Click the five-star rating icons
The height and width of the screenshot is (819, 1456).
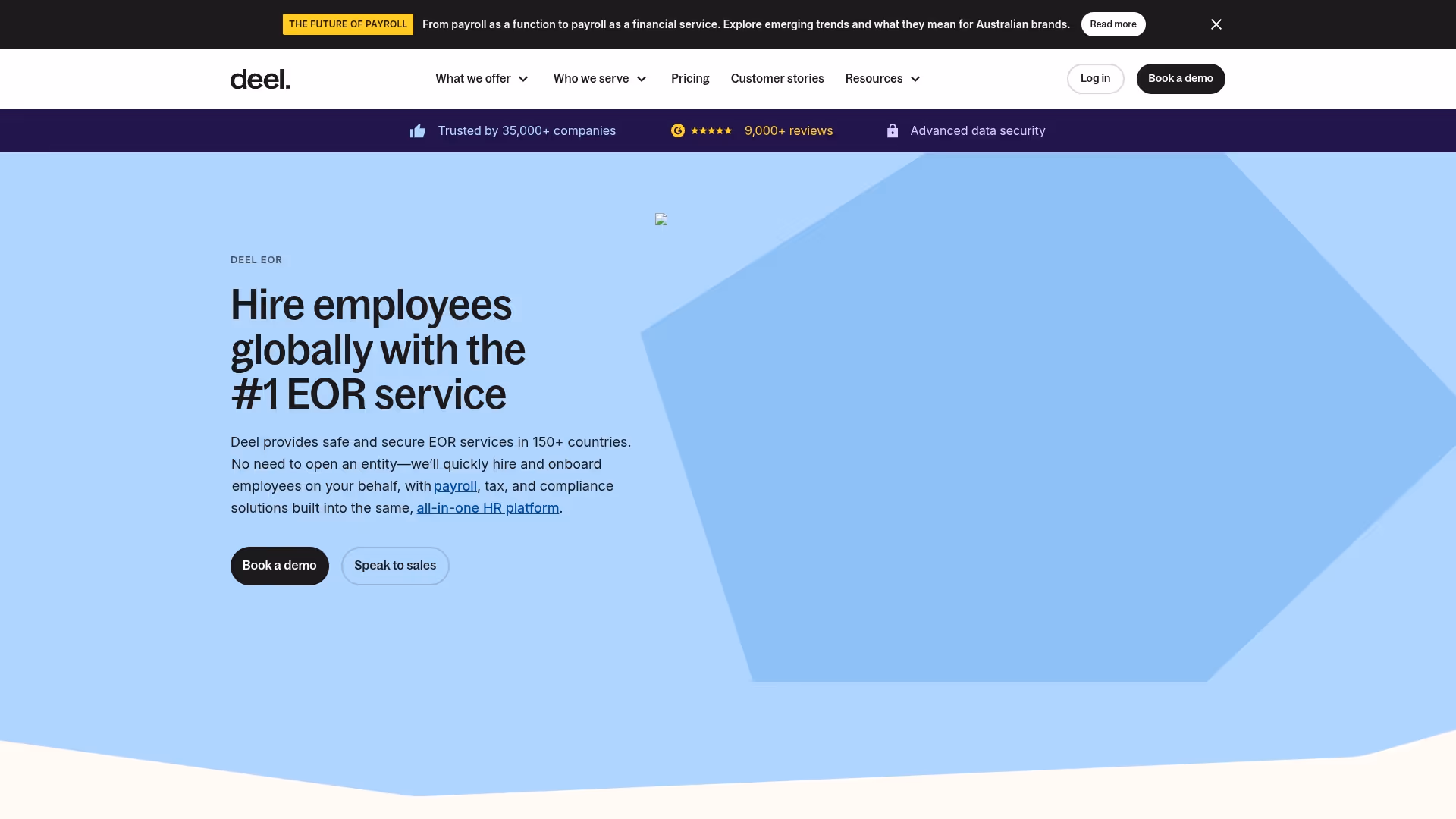coord(711,131)
